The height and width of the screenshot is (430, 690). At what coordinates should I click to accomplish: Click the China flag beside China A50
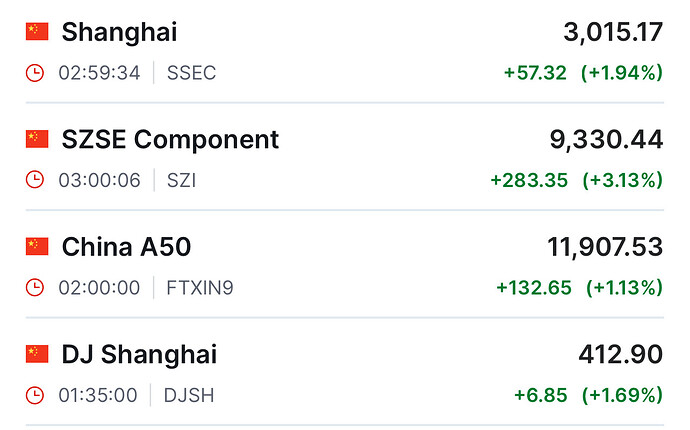coord(37,246)
